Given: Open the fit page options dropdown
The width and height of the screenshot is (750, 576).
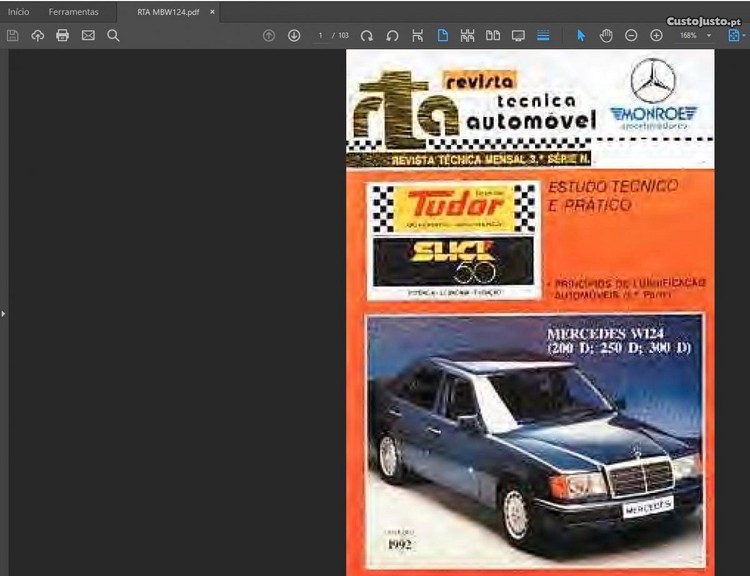Looking at the screenshot, I should point(737,35).
